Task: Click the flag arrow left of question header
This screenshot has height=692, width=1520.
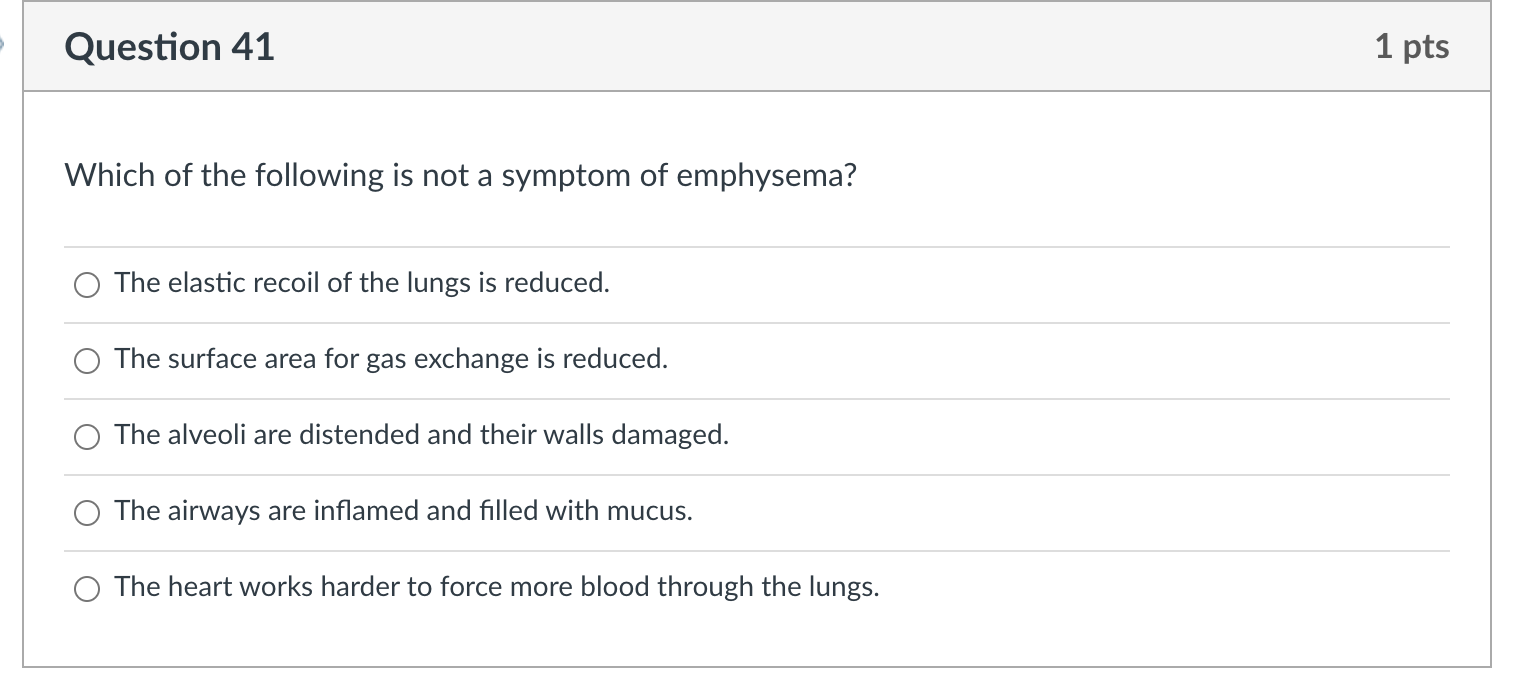Action: click(5, 45)
